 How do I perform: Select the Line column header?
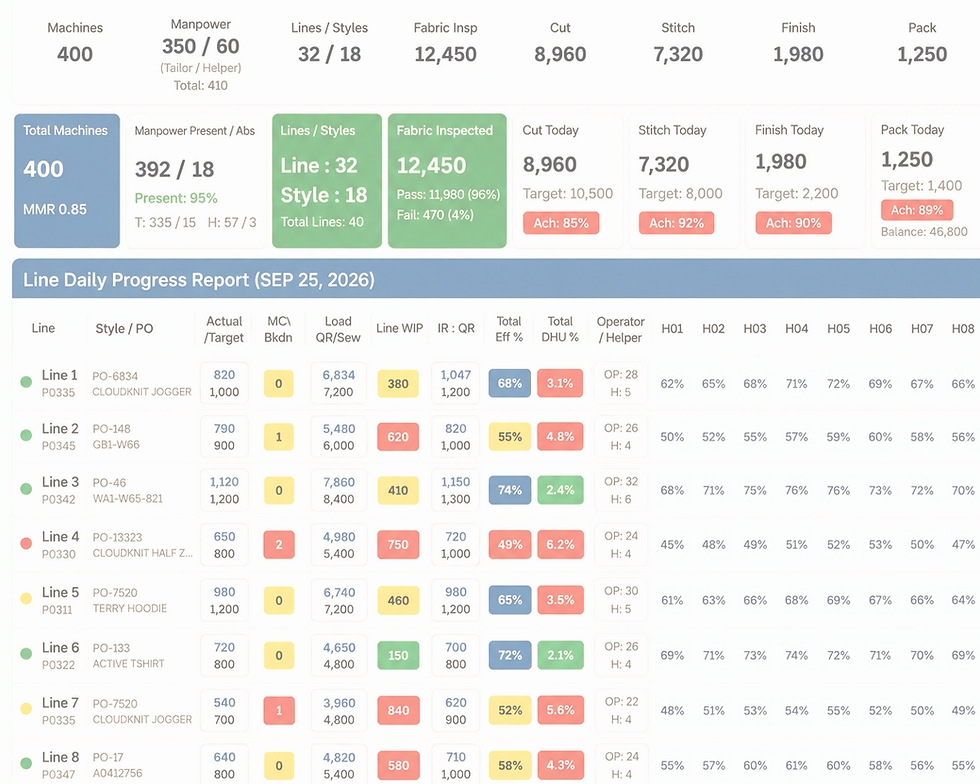(x=43, y=328)
